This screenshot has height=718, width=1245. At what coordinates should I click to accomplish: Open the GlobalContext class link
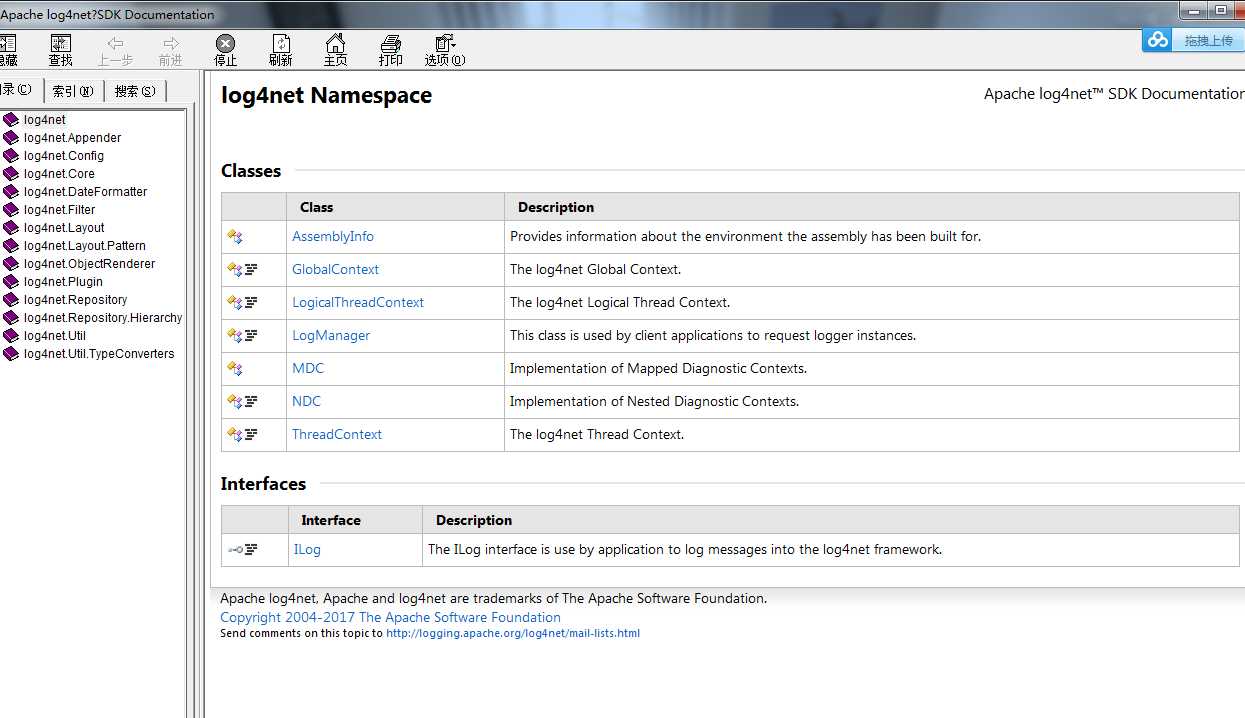(x=335, y=269)
